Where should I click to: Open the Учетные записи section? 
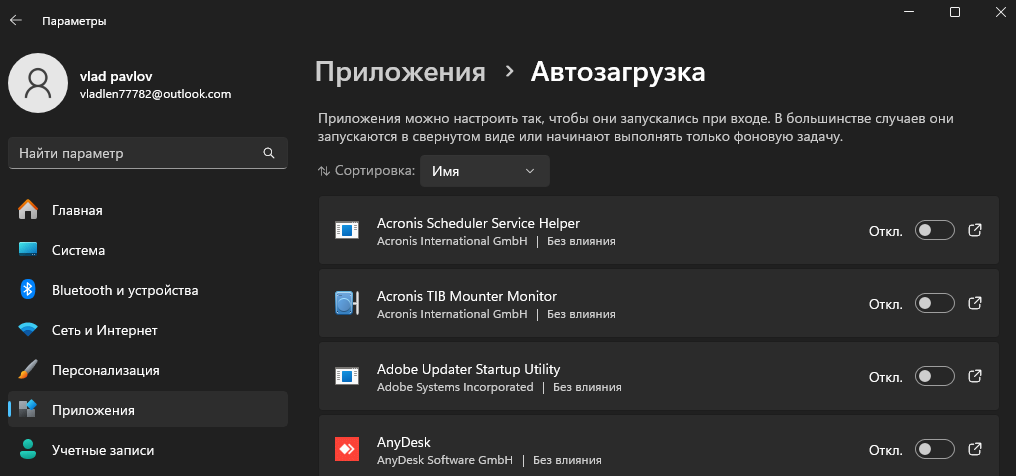pos(148,449)
